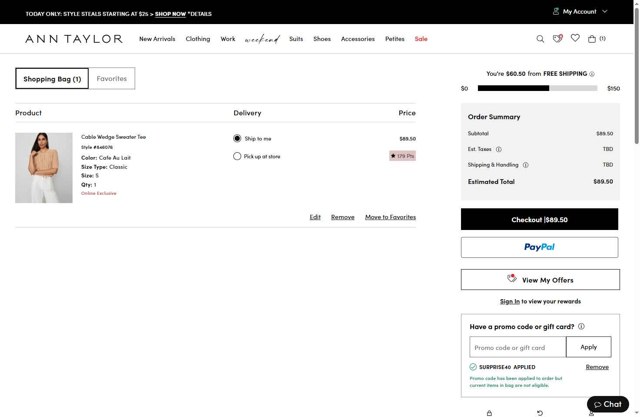Image resolution: width=640 pixels, height=417 pixels.
Task: Click the My Account person icon
Action: point(556,11)
